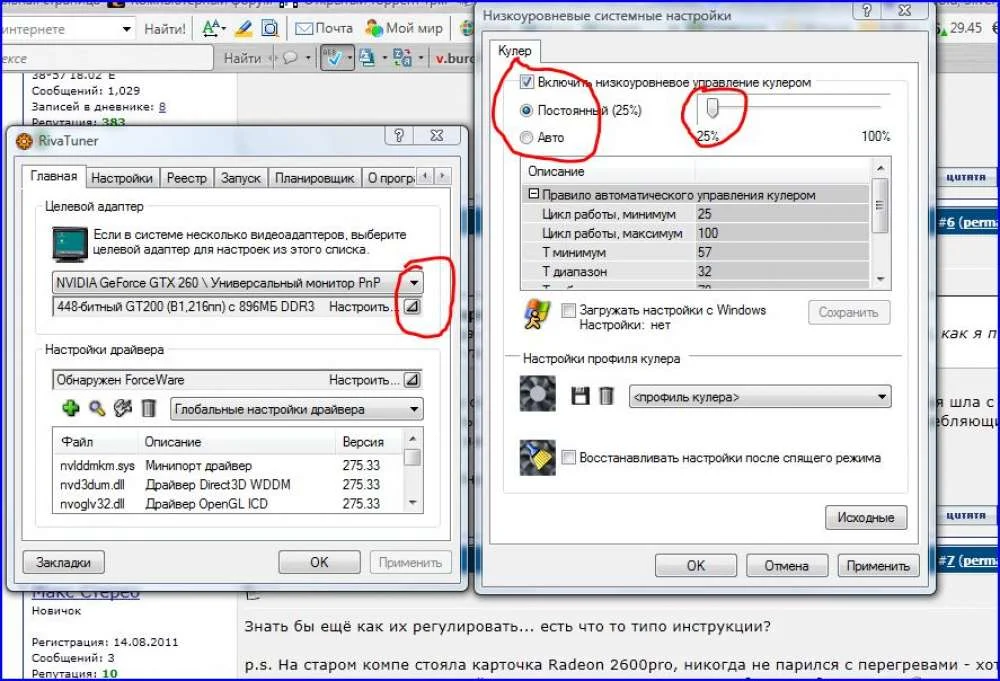Click the floppy disk save cooler profile icon
The image size is (1000, 681).
pos(580,396)
